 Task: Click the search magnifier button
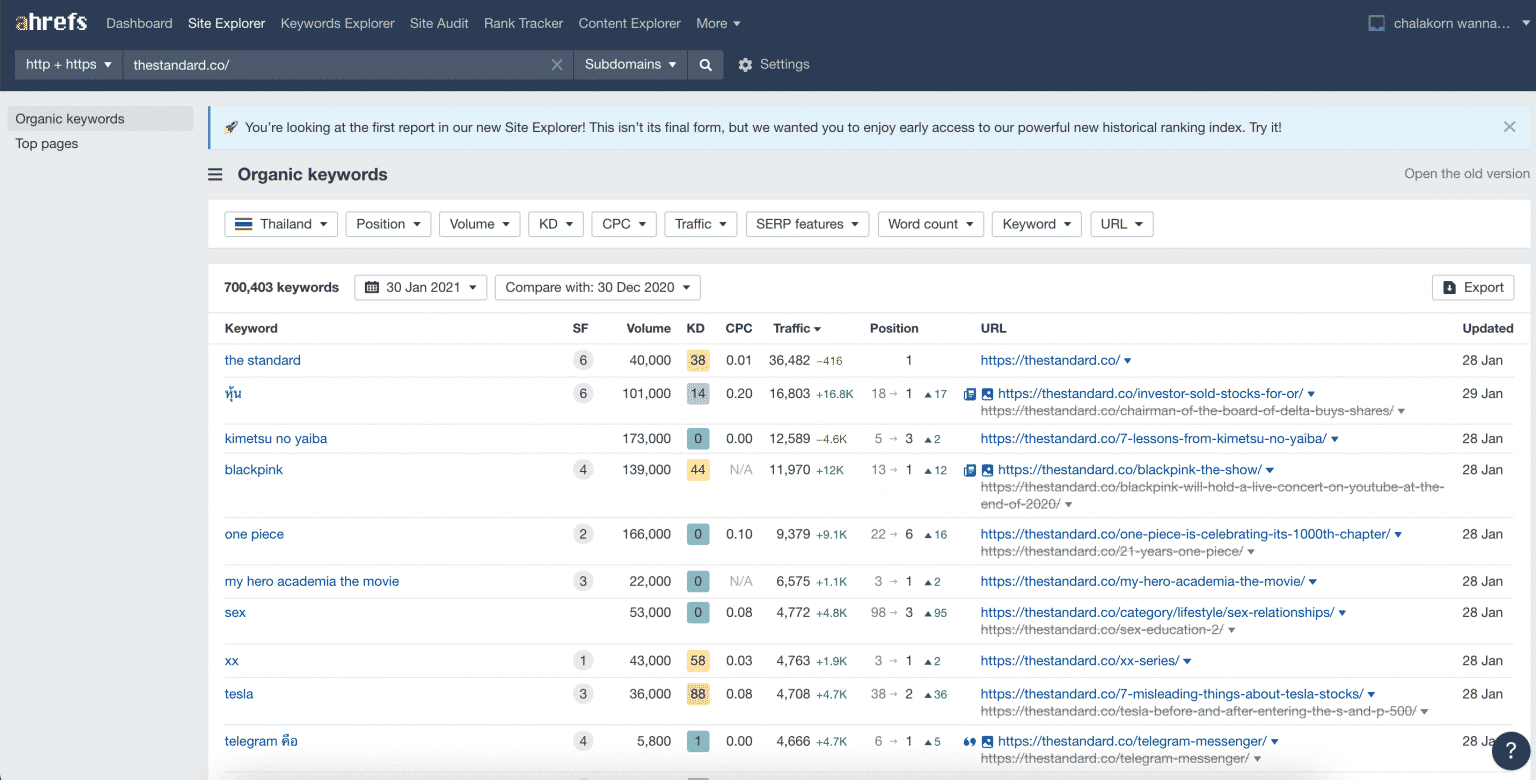[x=705, y=64]
